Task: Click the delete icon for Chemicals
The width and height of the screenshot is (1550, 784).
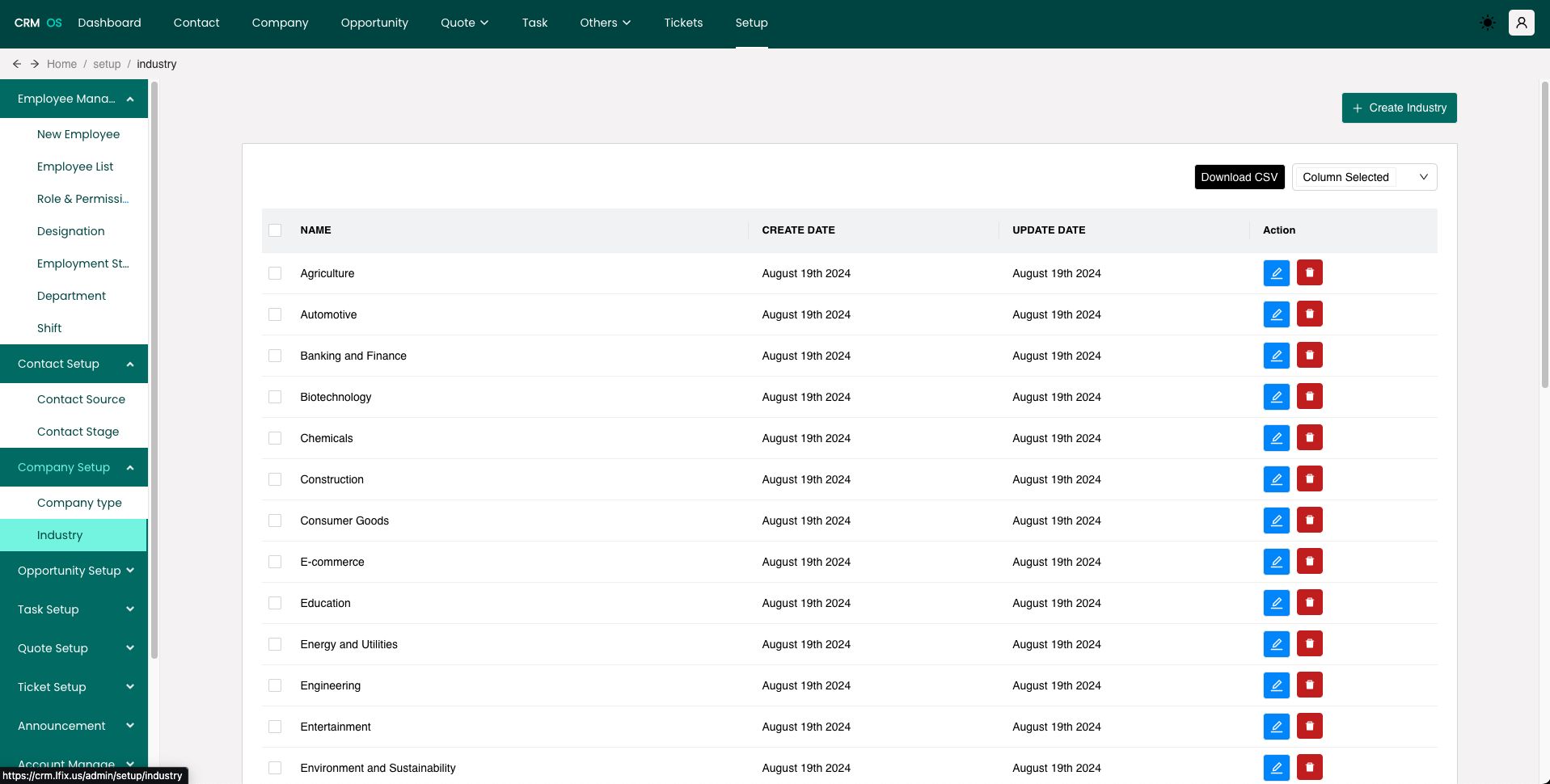Action: tap(1309, 438)
